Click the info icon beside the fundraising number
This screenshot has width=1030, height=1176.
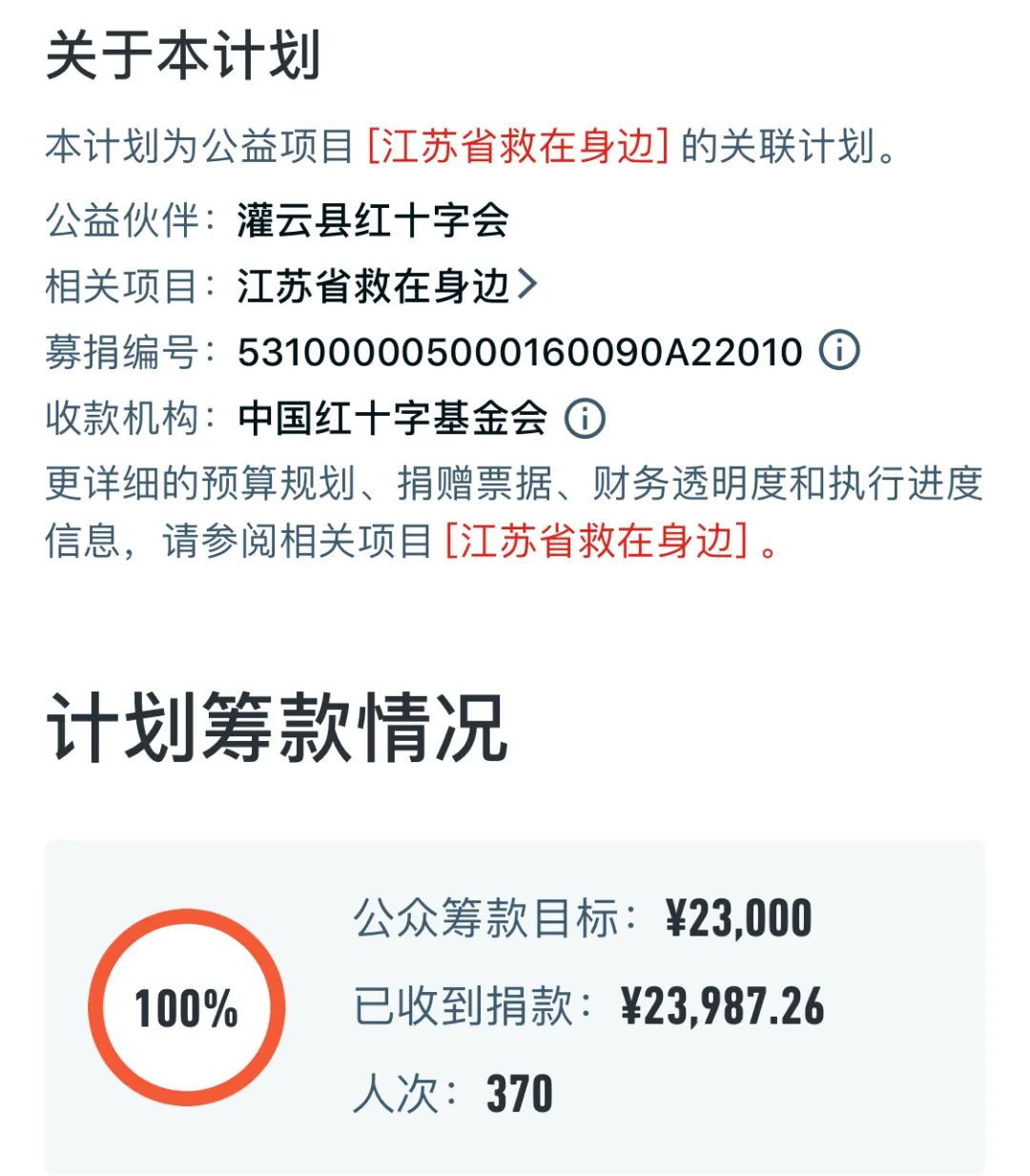(x=839, y=350)
